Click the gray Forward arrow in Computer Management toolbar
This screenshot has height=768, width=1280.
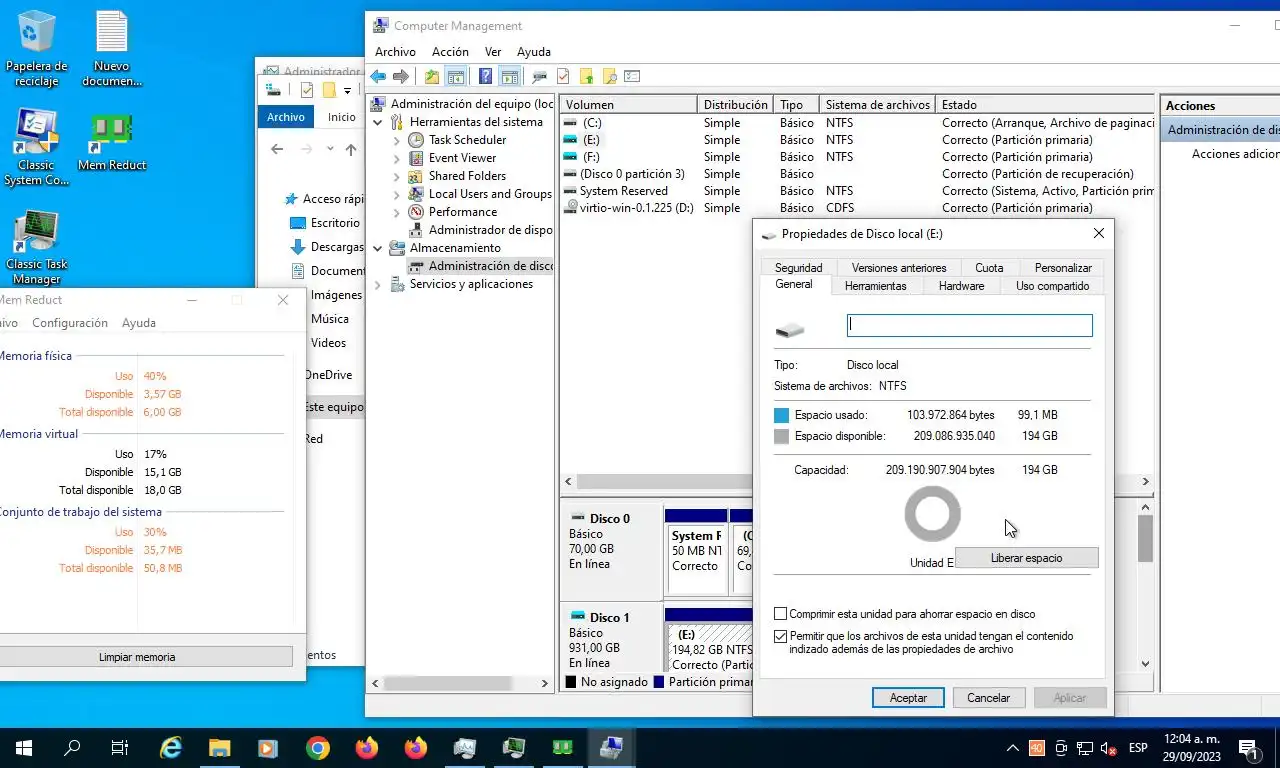(x=401, y=76)
